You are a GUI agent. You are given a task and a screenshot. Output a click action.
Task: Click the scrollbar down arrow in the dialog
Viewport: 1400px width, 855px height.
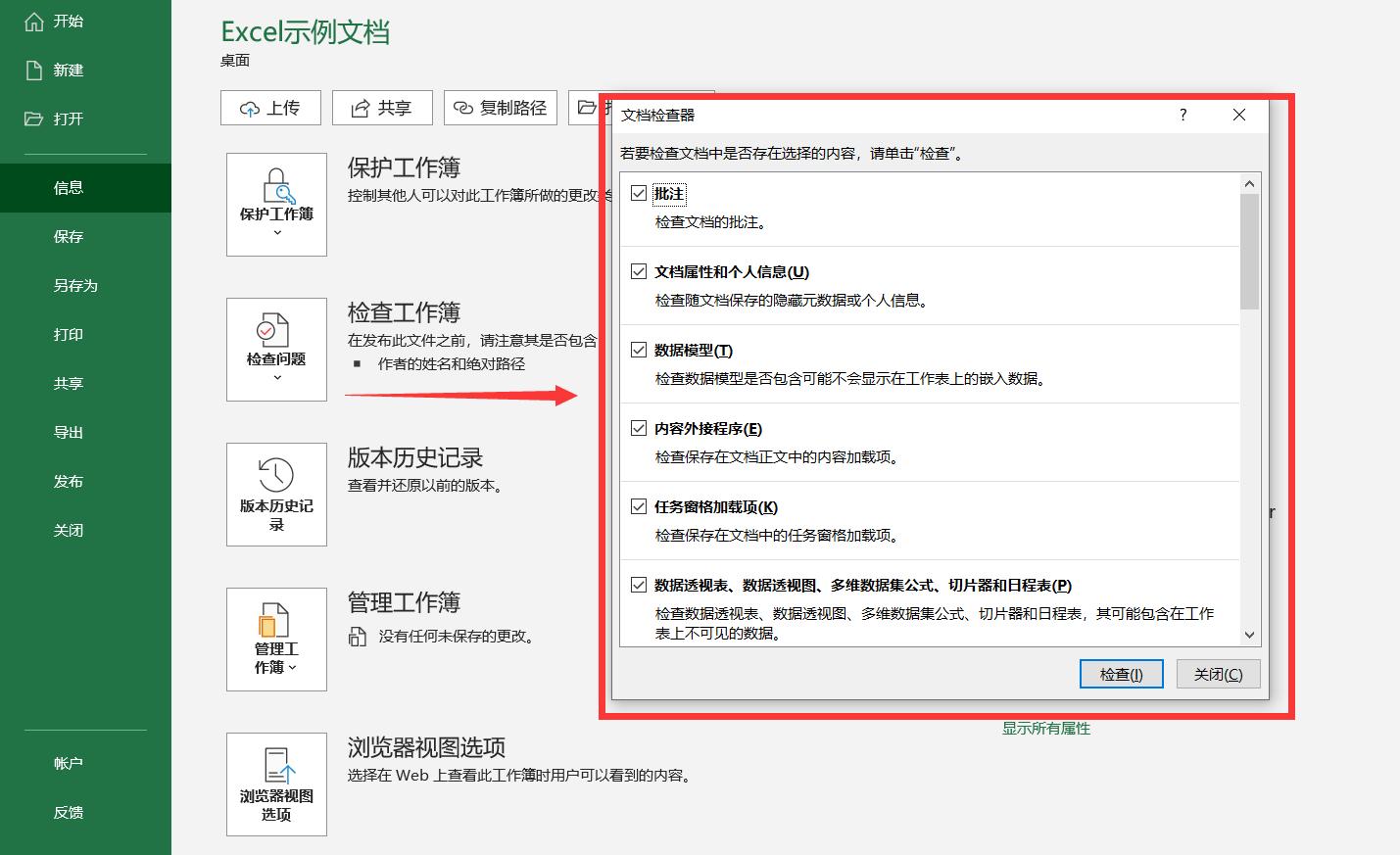pyautogui.click(x=1249, y=635)
